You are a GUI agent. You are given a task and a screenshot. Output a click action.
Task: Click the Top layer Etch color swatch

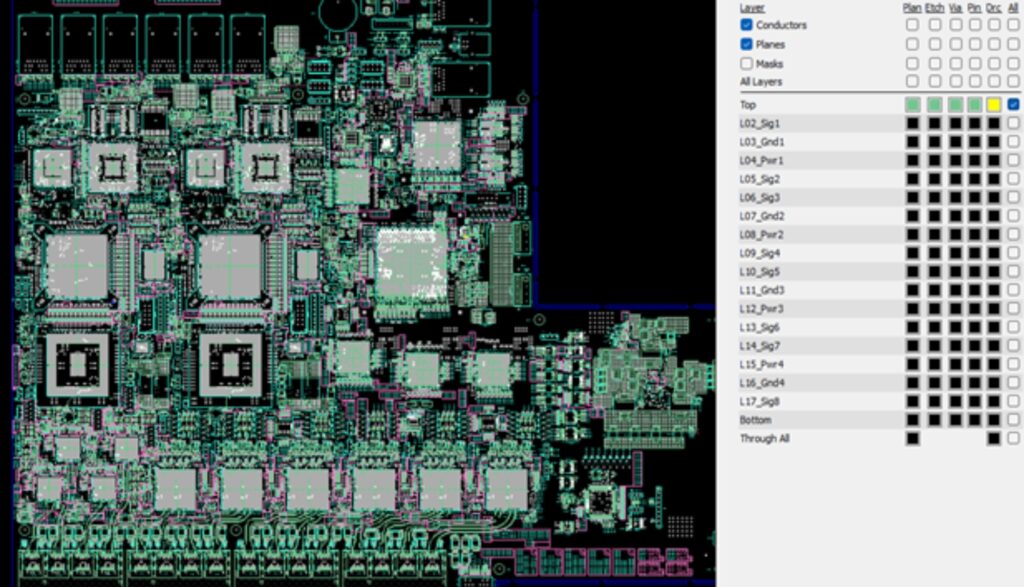(x=935, y=104)
